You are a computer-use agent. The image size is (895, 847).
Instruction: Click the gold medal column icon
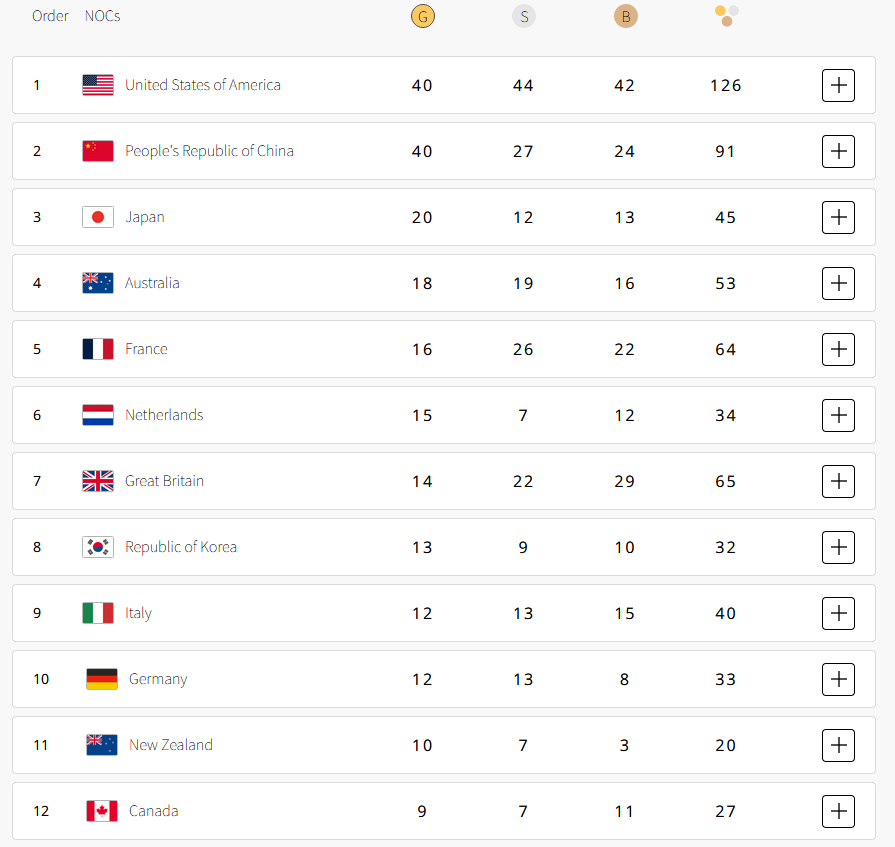(x=422, y=16)
